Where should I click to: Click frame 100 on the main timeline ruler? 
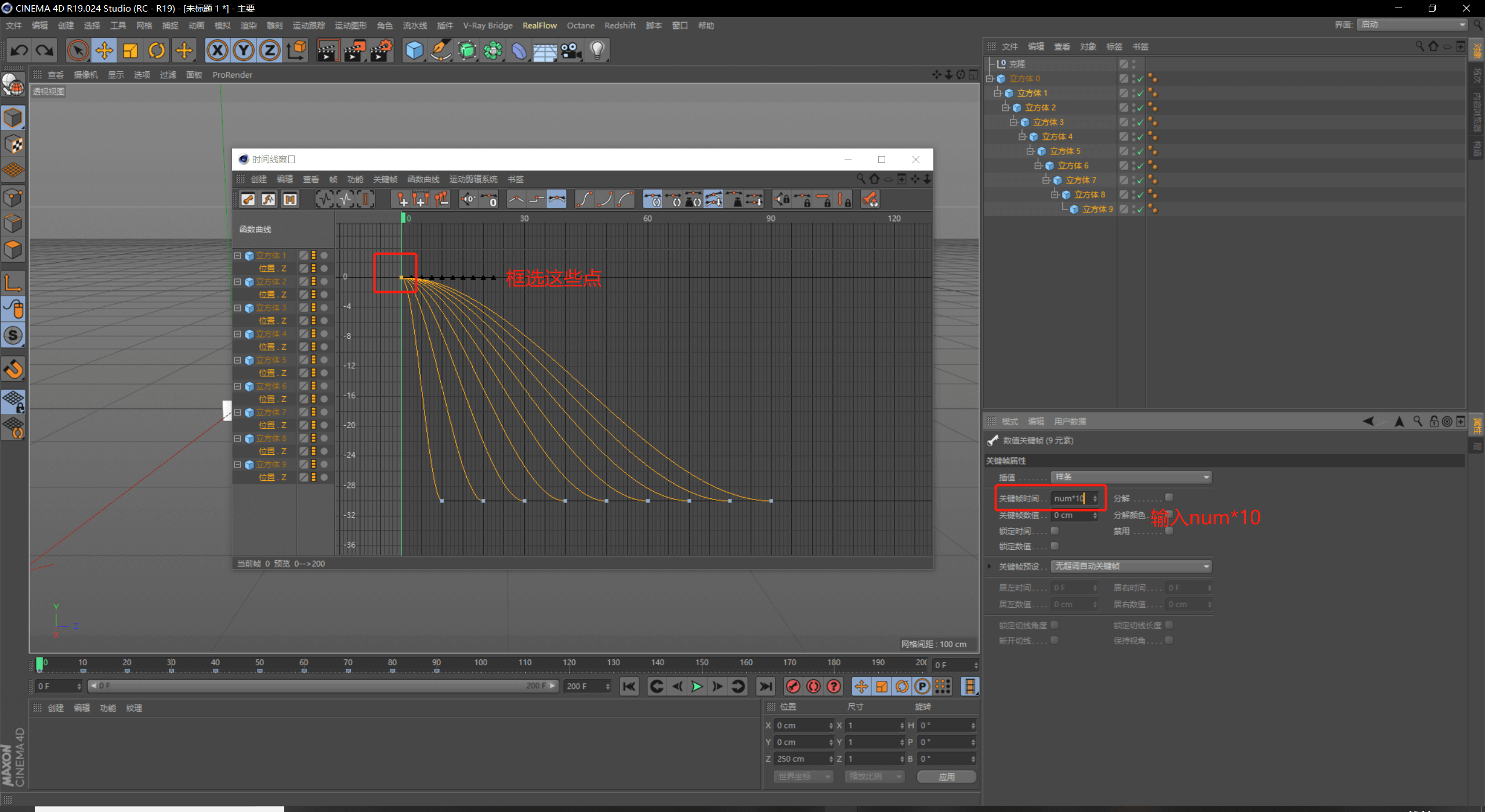(480, 663)
